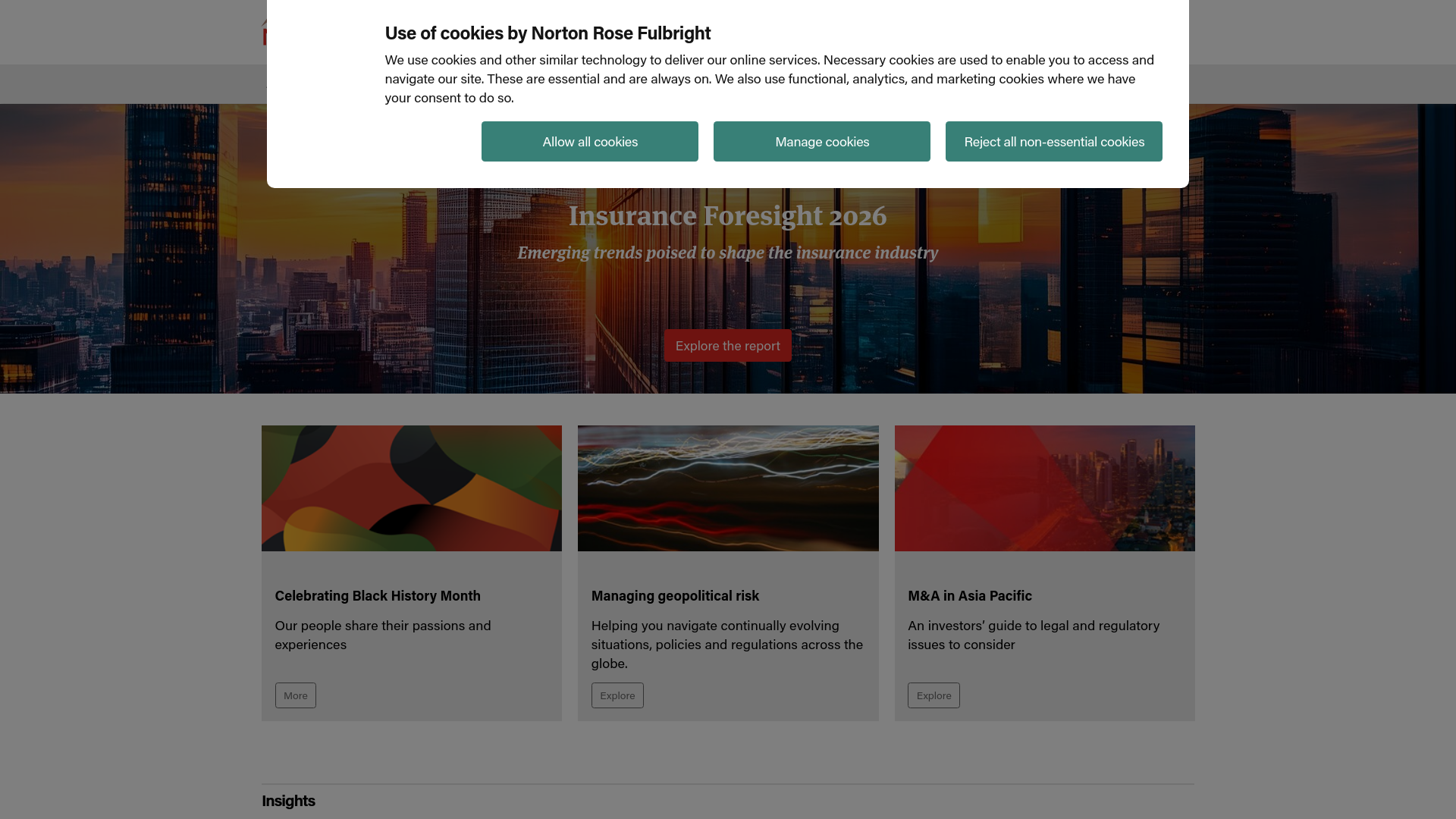Image resolution: width=1456 pixels, height=819 pixels.
Task: Select the Managing geopolitical risk heading
Action: [675, 595]
